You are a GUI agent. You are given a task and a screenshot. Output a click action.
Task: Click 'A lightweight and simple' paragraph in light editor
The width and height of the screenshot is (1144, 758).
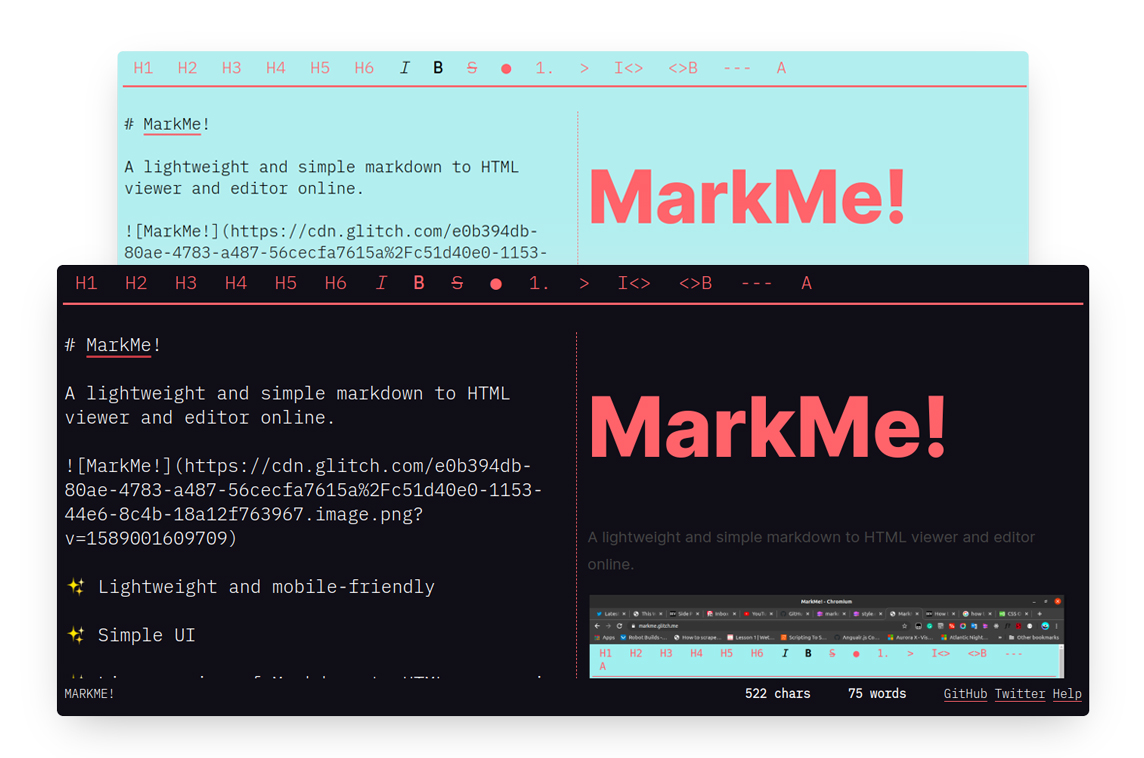(321, 177)
